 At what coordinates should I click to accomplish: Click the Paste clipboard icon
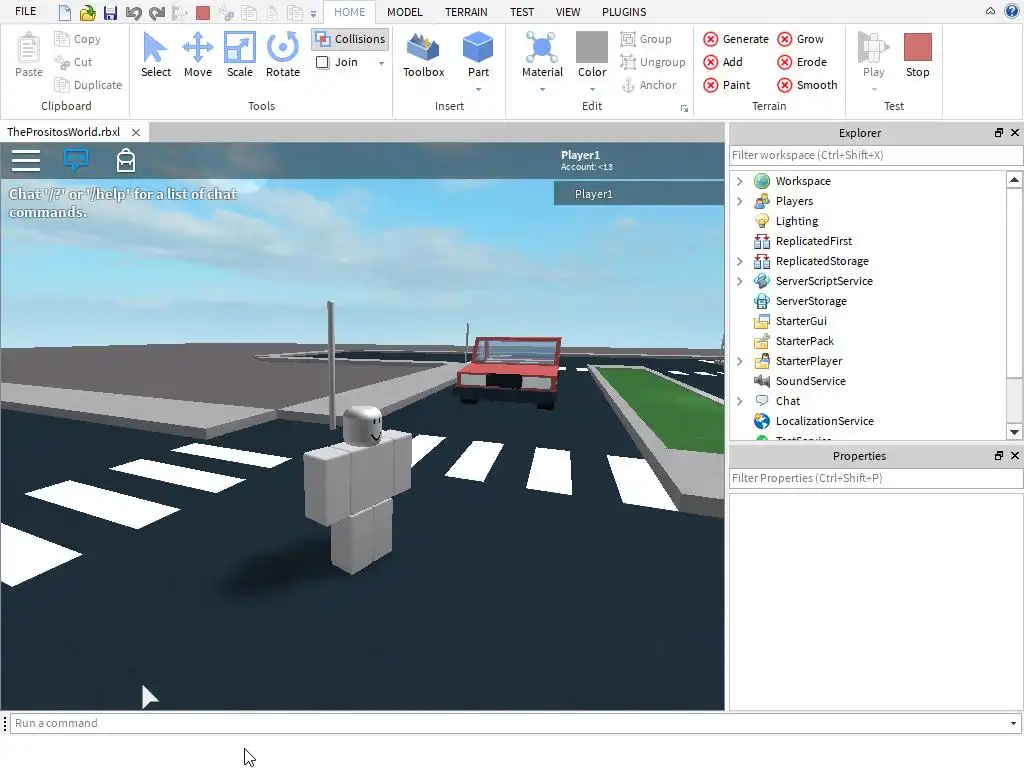click(29, 55)
